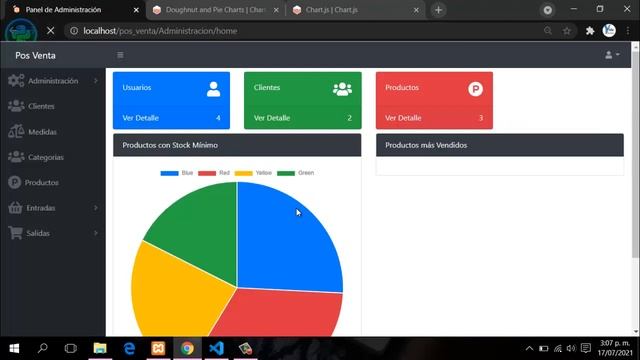640x360 pixels.
Task: Toggle the Red legend item in chart
Action: click(214, 173)
